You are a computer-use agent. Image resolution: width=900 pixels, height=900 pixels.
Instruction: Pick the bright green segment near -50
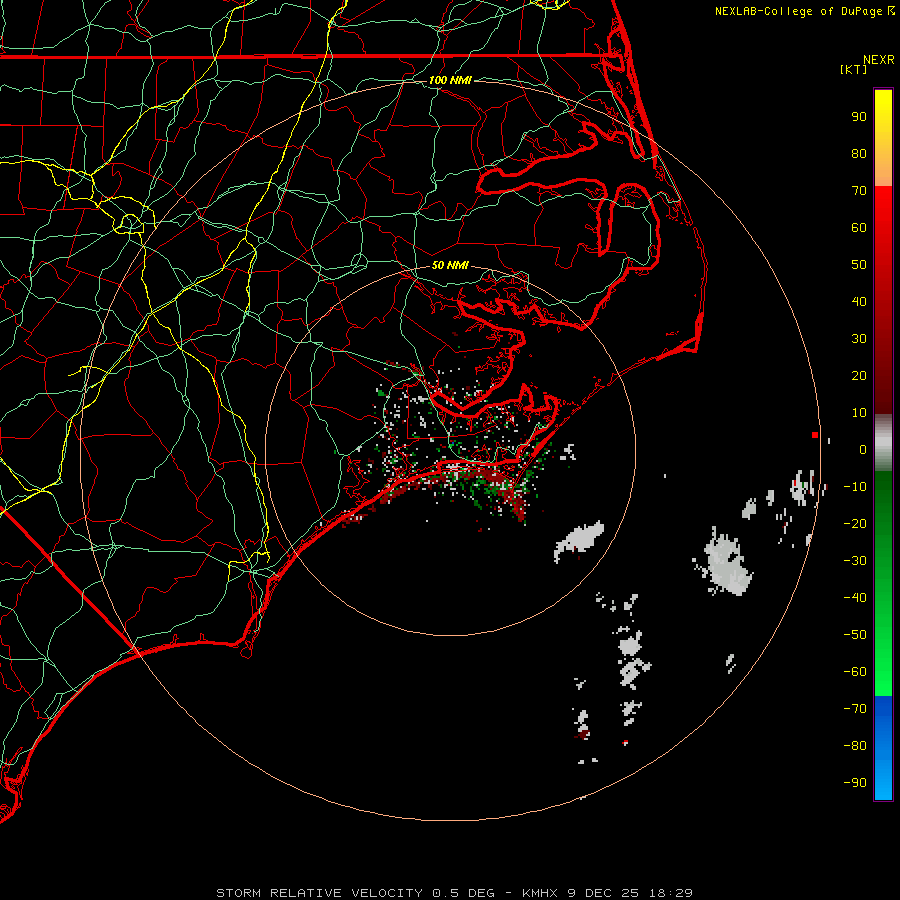tap(883, 635)
